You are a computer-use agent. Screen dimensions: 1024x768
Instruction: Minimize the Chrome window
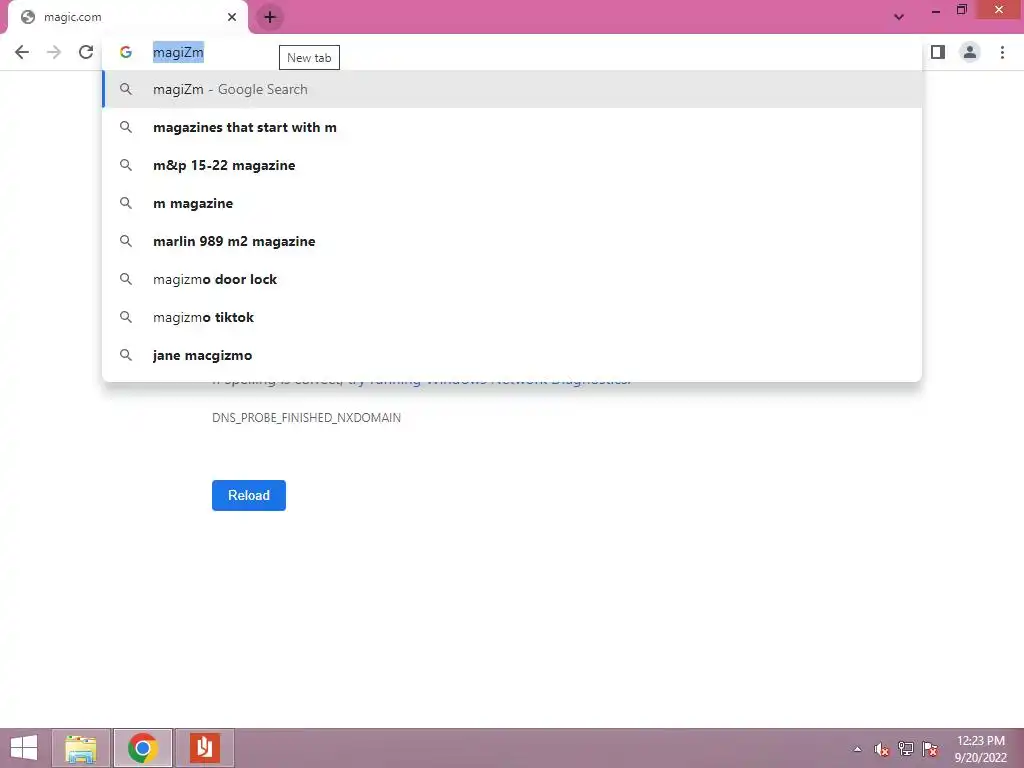point(936,11)
